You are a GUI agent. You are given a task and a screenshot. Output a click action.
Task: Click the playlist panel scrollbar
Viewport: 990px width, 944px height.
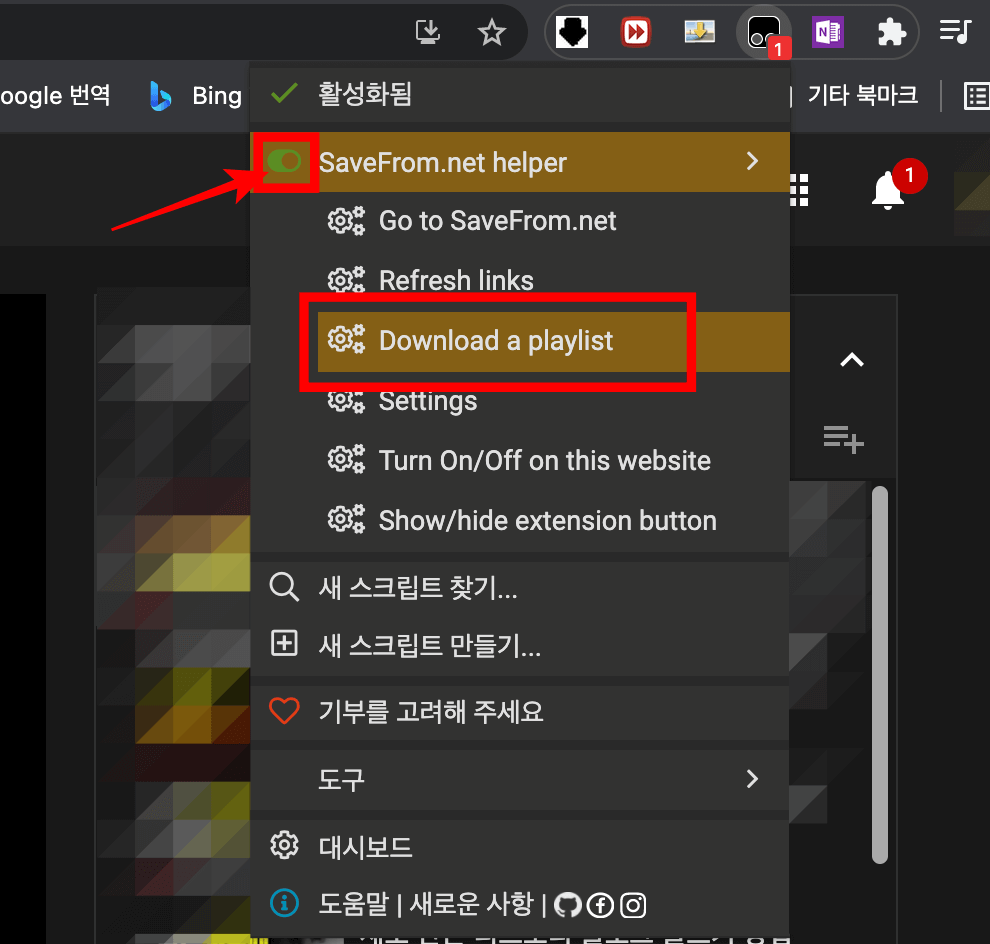coord(880,674)
